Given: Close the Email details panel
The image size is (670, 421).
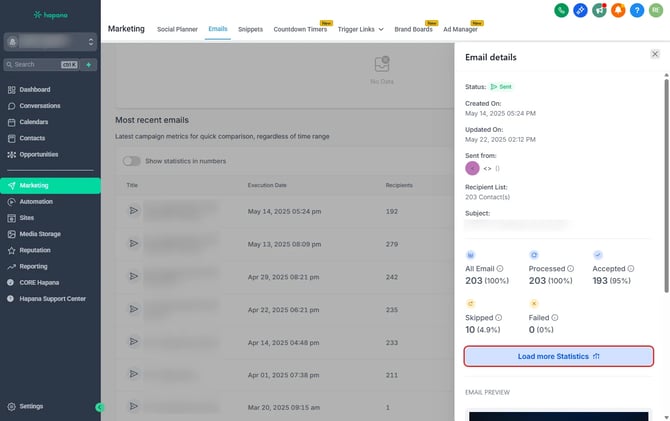Looking at the screenshot, I should tap(655, 54).
